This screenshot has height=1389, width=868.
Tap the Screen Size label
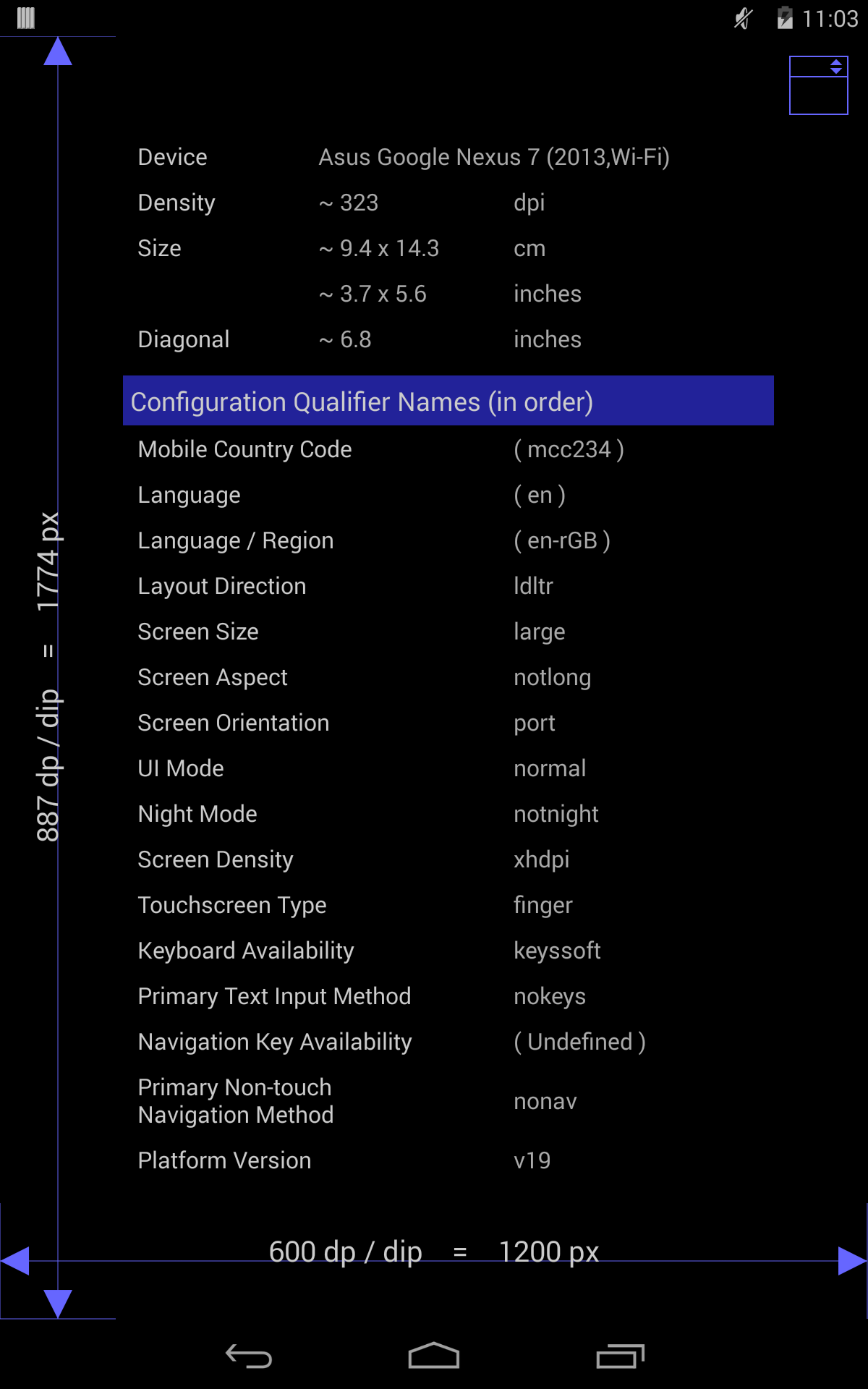point(198,632)
